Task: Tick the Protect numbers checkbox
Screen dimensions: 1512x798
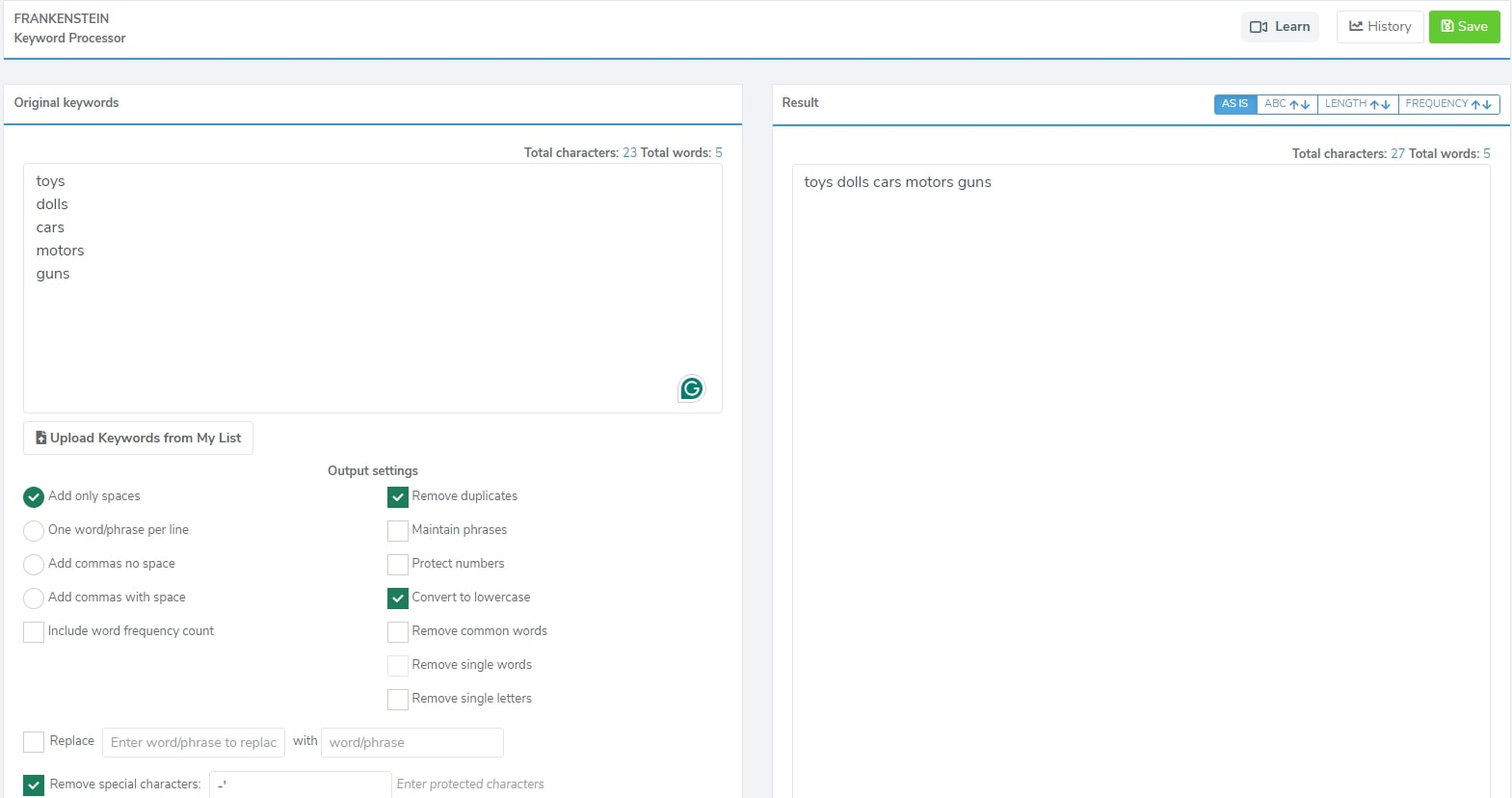Action: pos(398,564)
